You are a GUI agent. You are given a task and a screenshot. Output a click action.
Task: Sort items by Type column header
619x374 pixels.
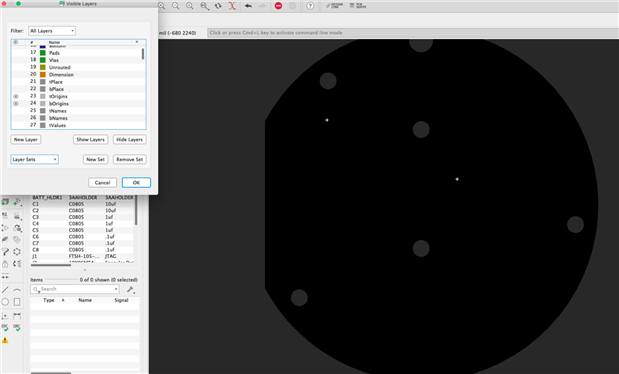[x=49, y=300]
